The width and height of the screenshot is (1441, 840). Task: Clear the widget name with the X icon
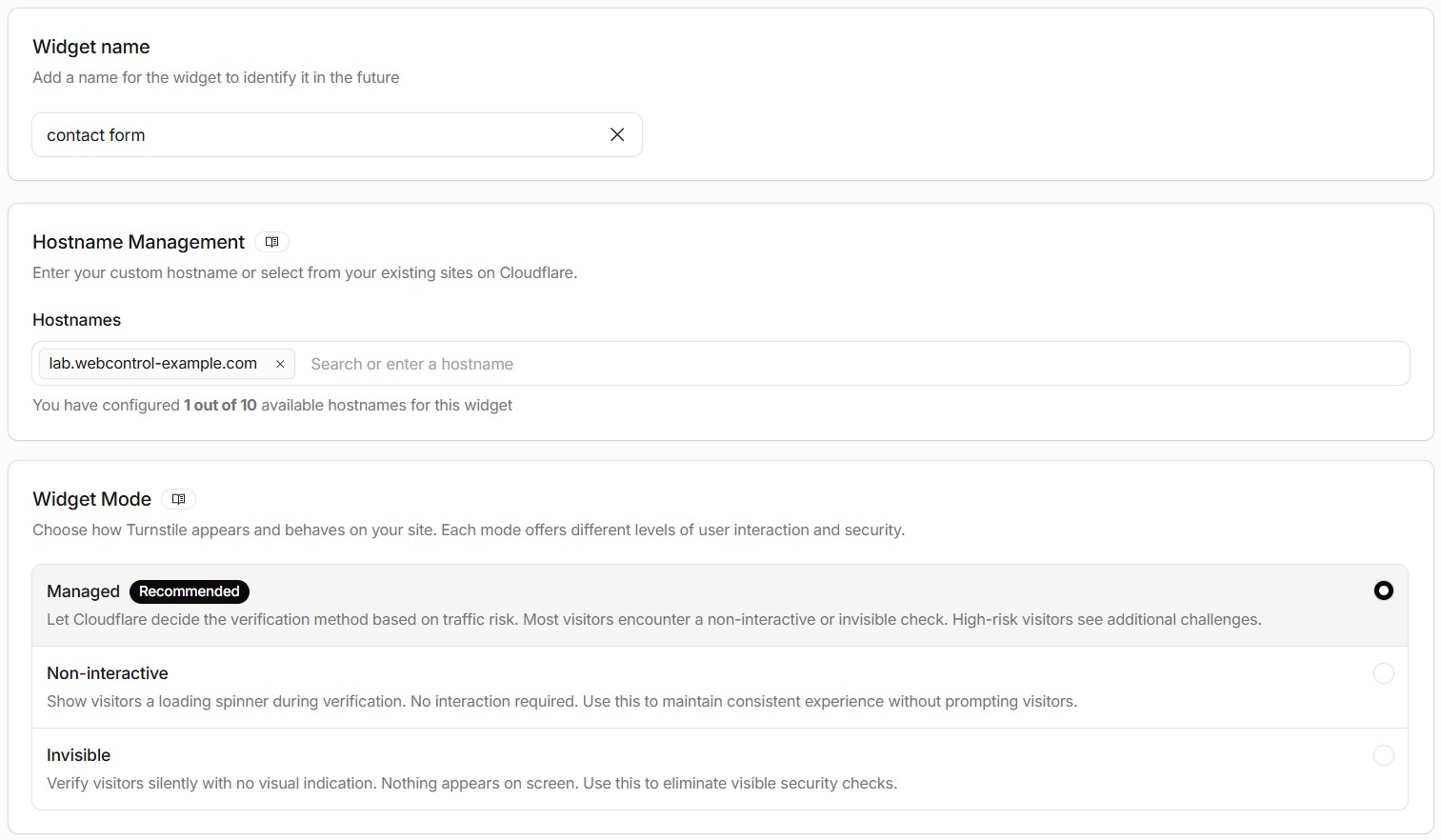click(x=617, y=135)
